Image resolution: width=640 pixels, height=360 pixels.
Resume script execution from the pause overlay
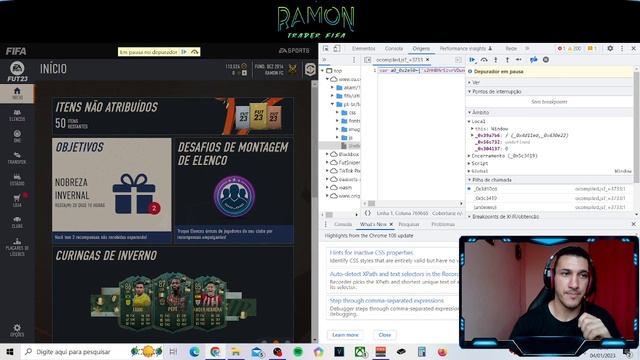[x=184, y=52]
